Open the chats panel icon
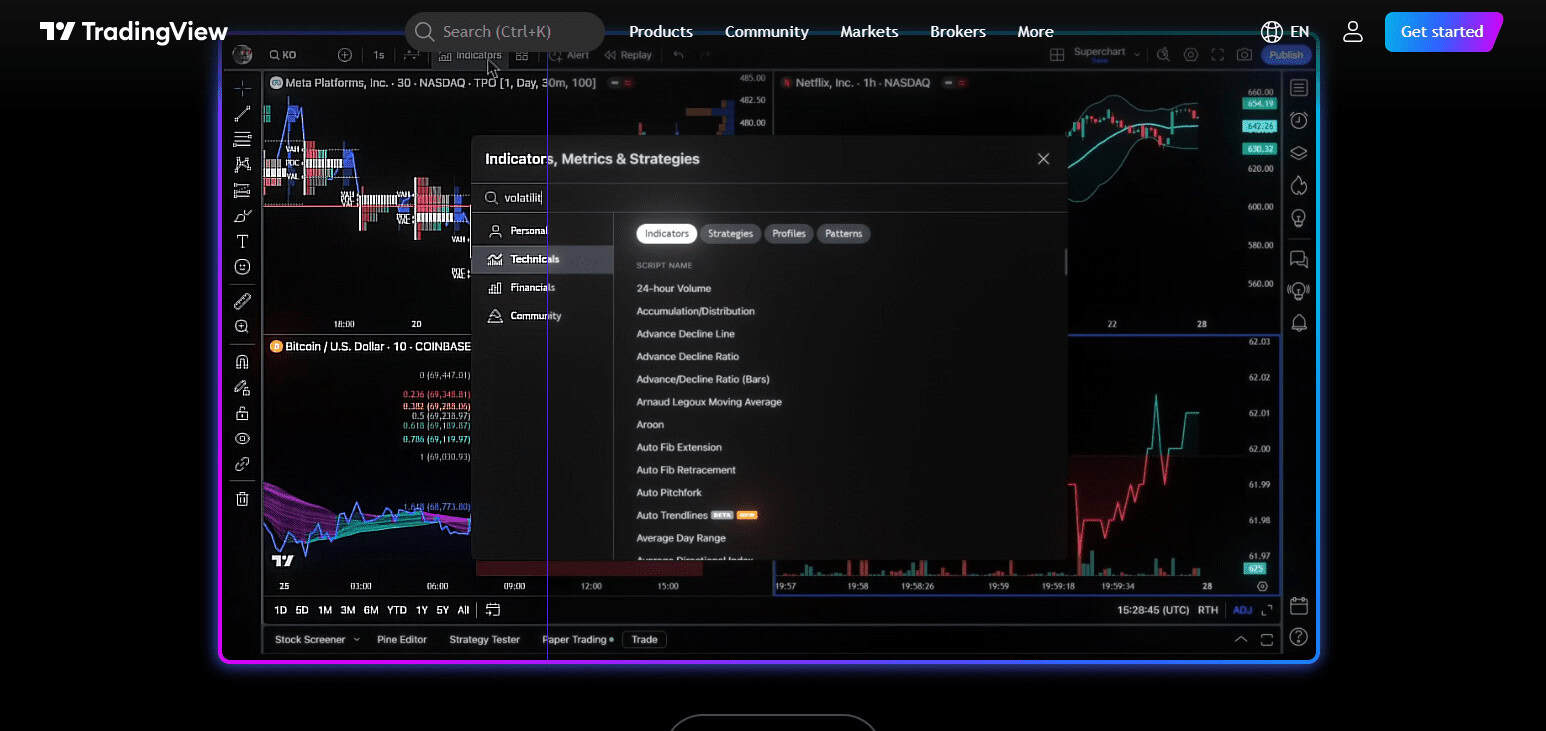This screenshot has width=1546, height=731. pos(1299,260)
